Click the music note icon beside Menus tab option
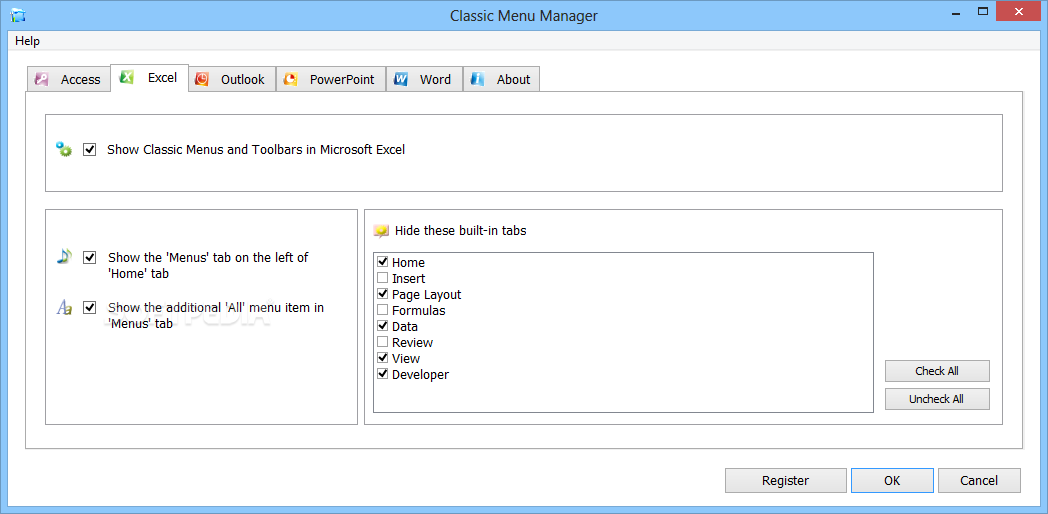This screenshot has width=1048, height=514. (x=64, y=256)
